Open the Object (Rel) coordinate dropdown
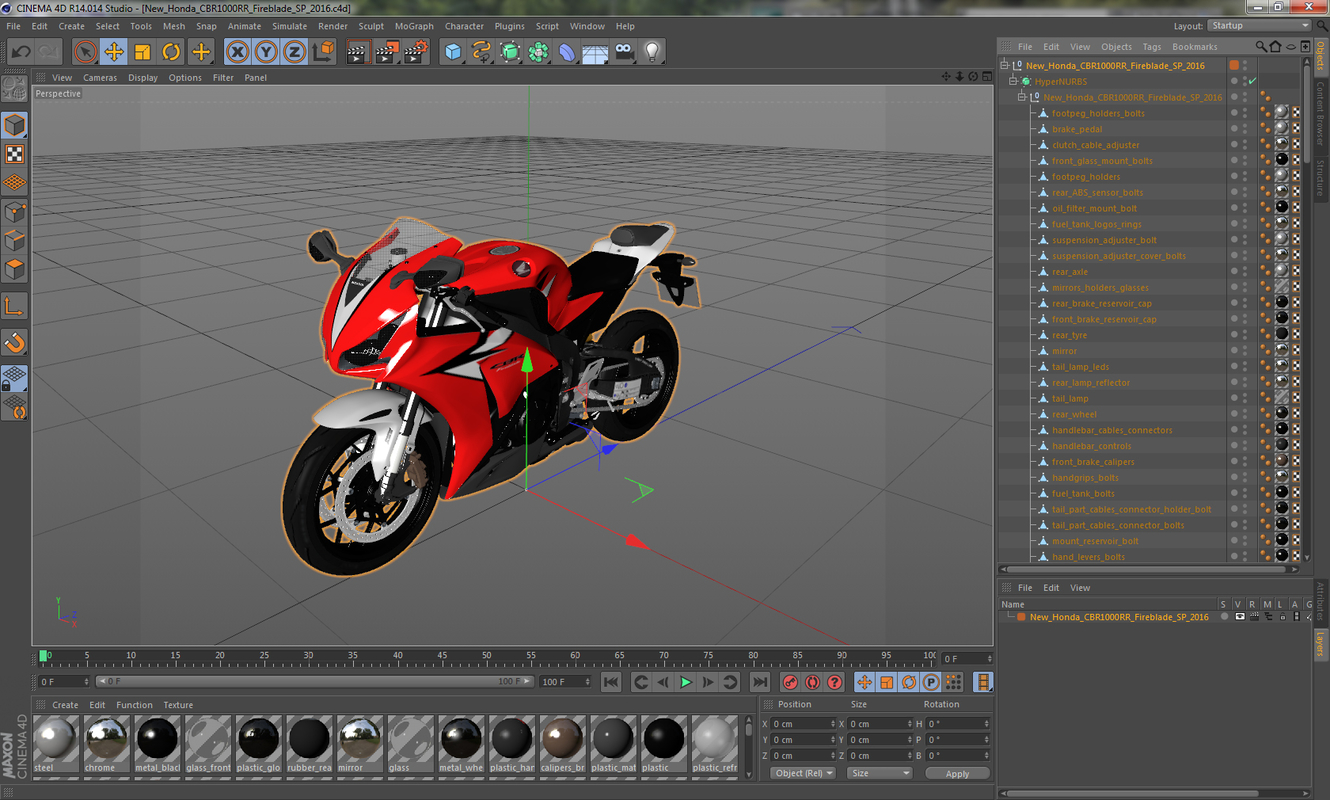Screen dimensions: 1330x800 coord(803,772)
